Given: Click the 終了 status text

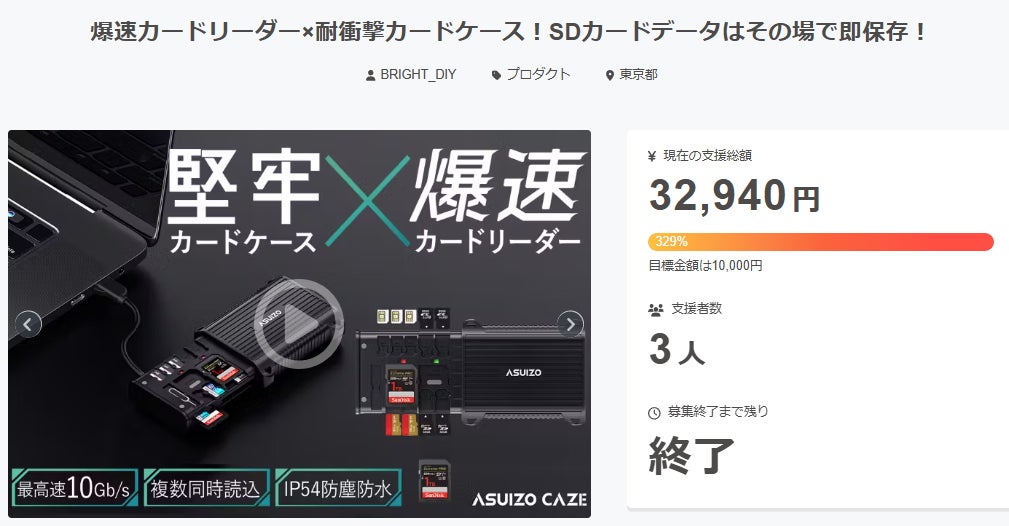Looking at the screenshot, I should pyautogui.click(x=692, y=456).
